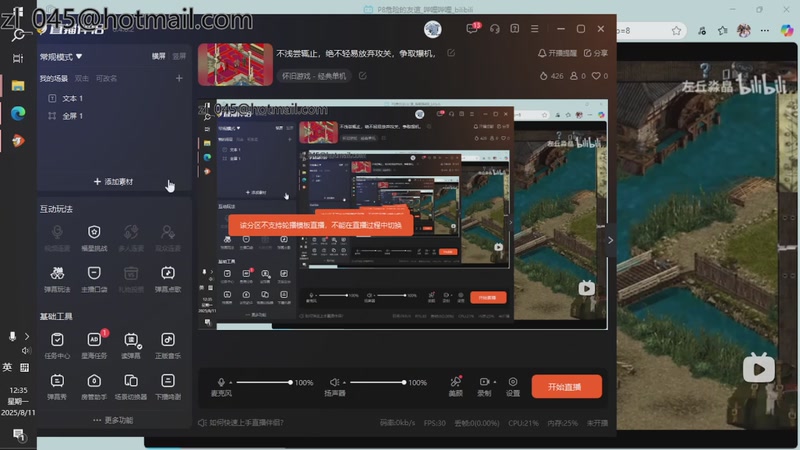Open the 房管助手 room manager assistant
The image size is (800, 450).
point(94,386)
